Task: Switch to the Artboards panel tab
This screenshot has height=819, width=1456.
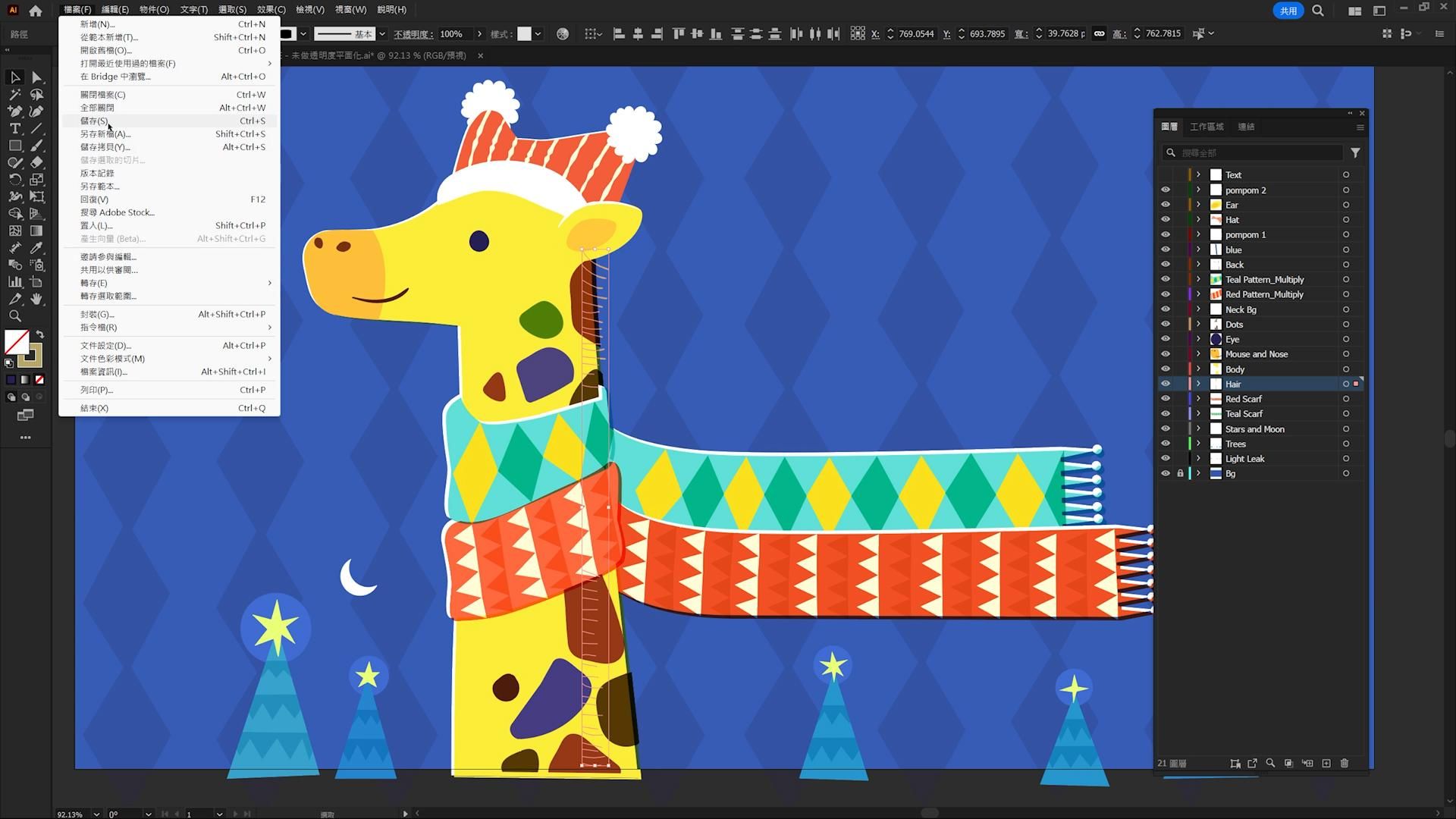Action: (1207, 127)
